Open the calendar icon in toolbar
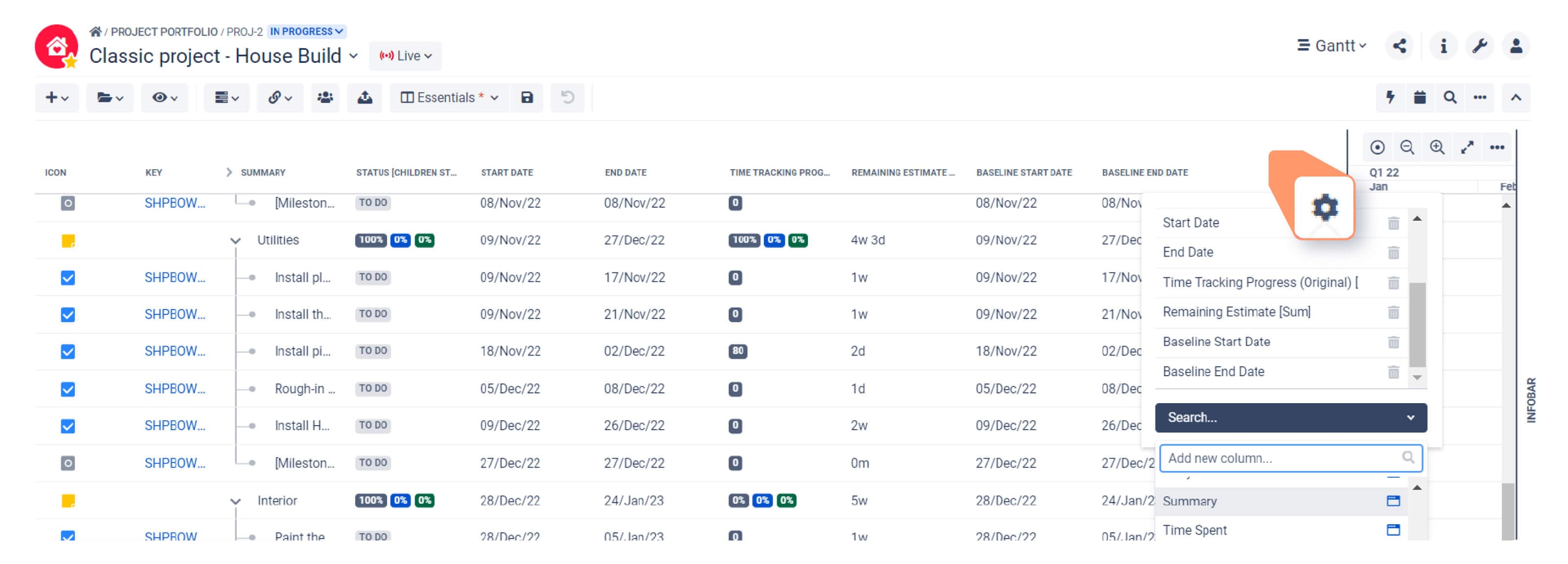1568x564 pixels. tap(1420, 98)
